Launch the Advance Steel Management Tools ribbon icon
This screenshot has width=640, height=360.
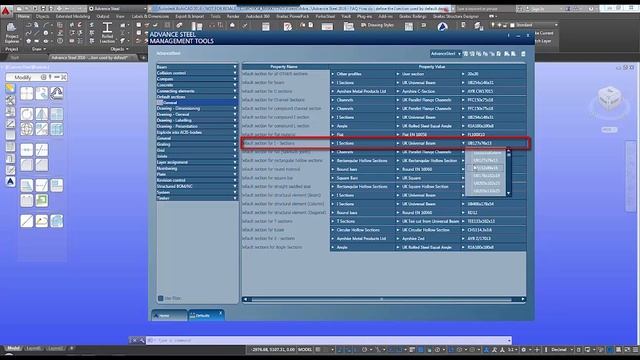(x=442, y=27)
